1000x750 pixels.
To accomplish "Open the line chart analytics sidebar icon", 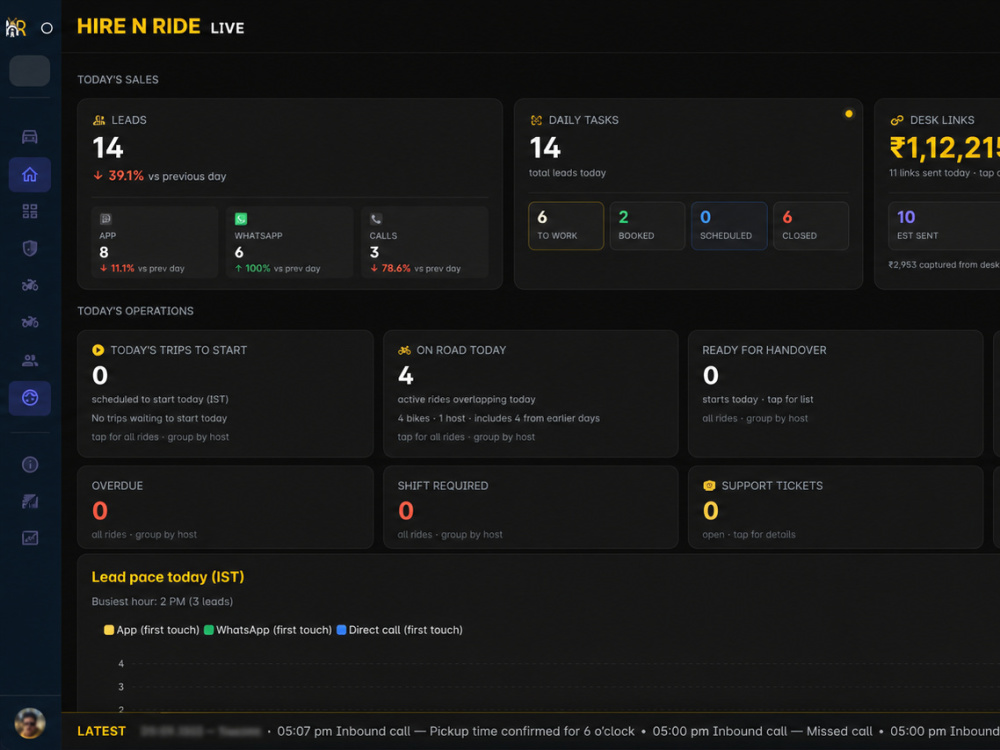I will coord(29,538).
